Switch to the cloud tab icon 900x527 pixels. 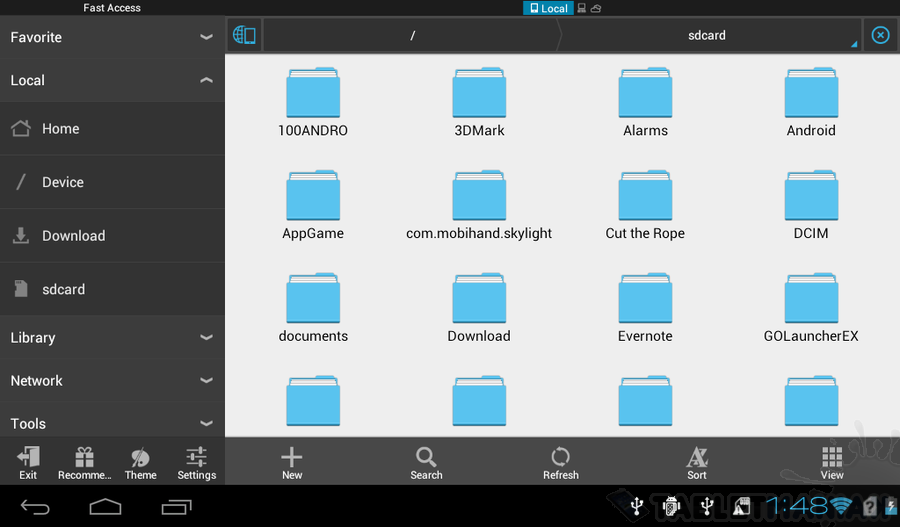click(x=596, y=8)
